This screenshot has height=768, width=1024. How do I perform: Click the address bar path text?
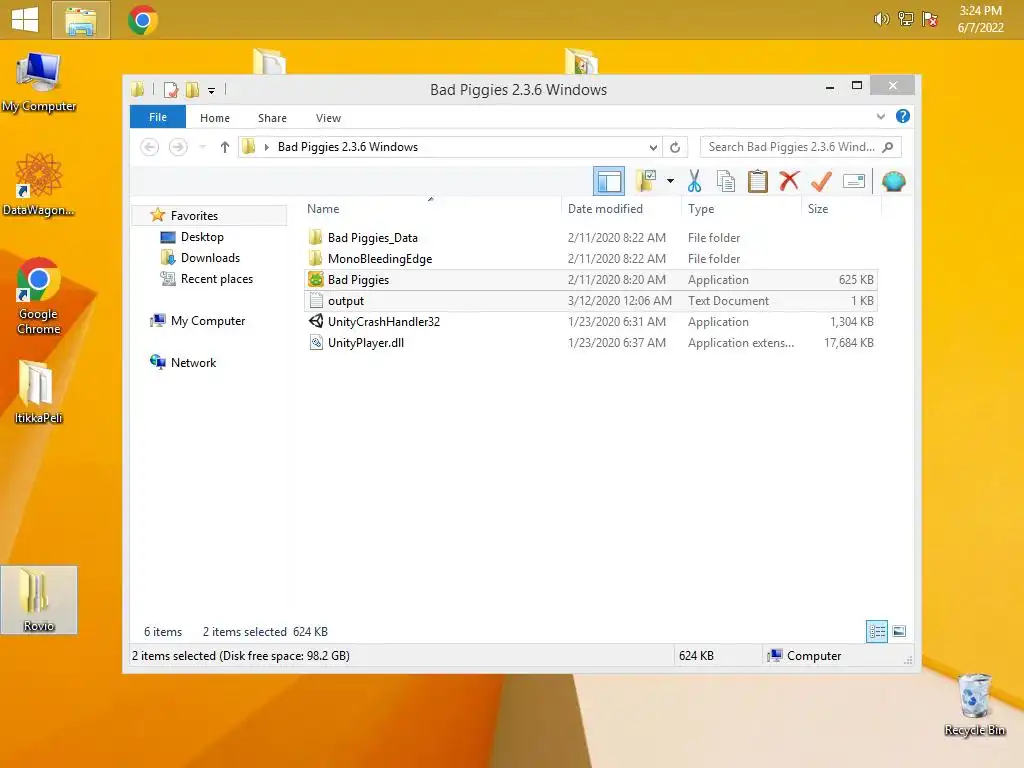coord(347,147)
